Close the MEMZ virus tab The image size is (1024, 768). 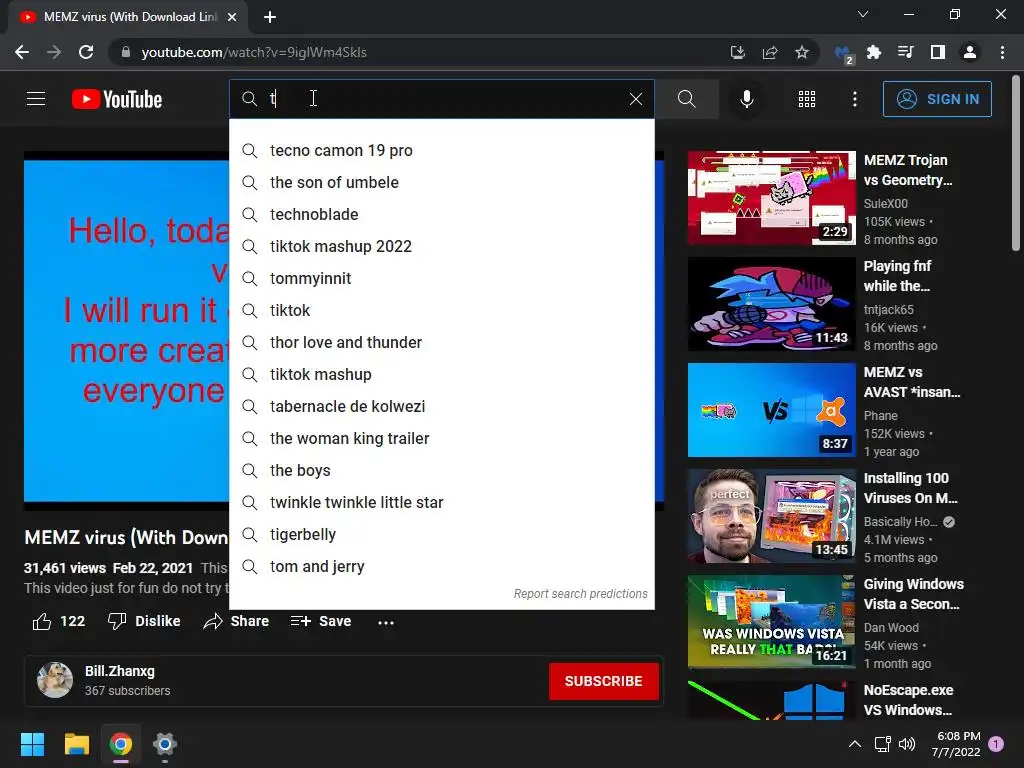pyautogui.click(x=232, y=17)
